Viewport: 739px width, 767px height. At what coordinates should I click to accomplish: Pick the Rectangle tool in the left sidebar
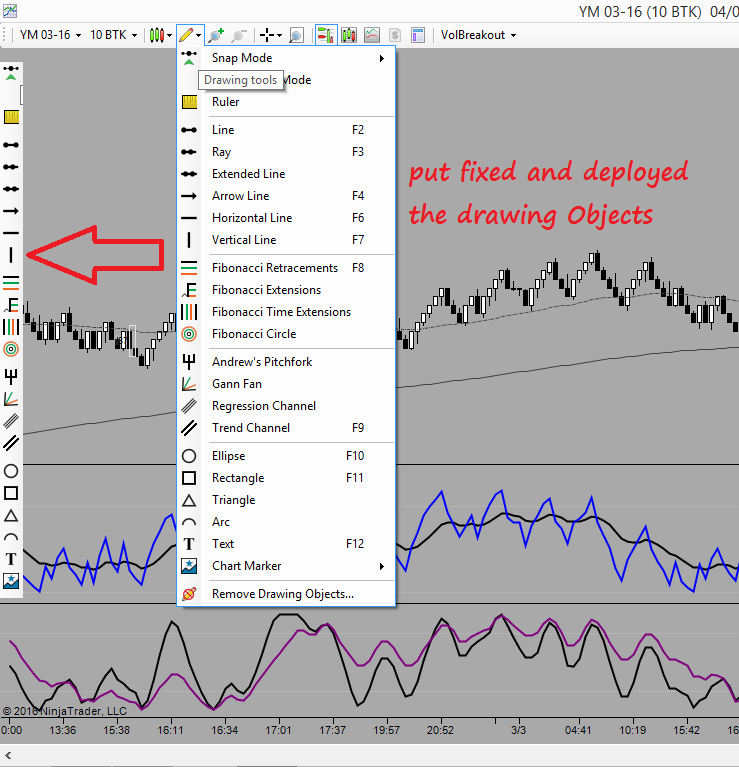pyautogui.click(x=11, y=493)
